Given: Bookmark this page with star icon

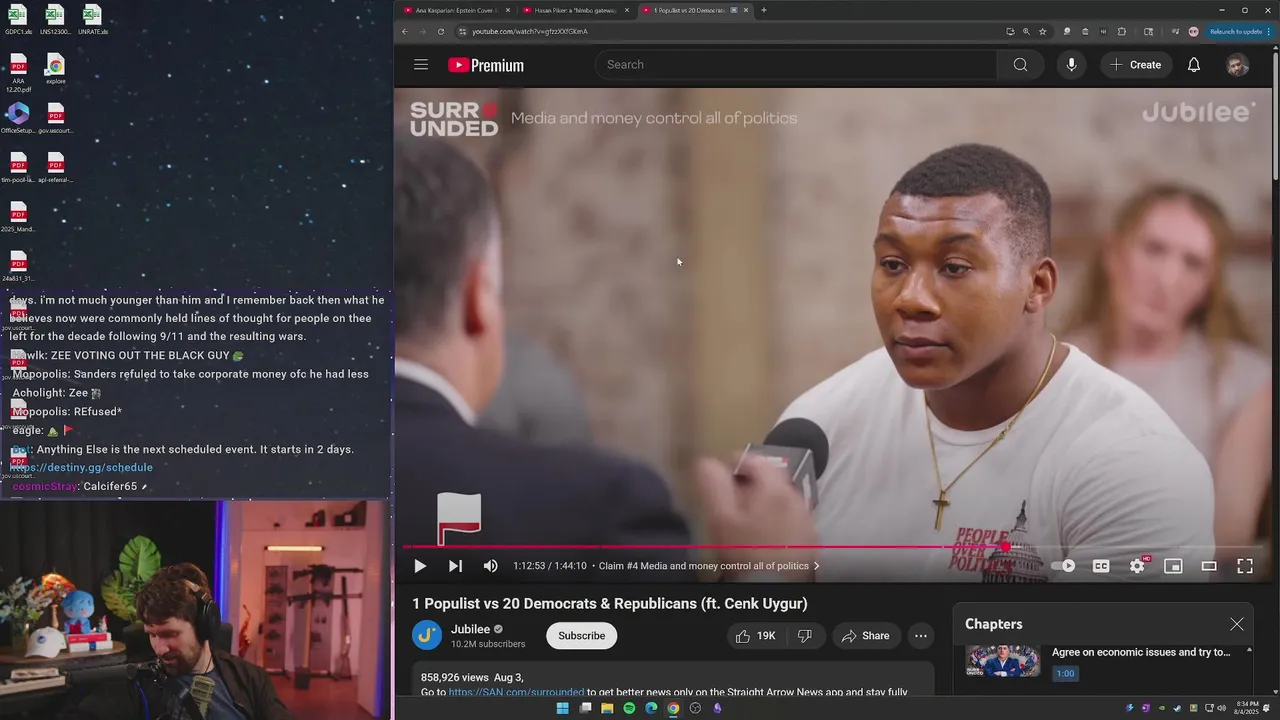Looking at the screenshot, I should (x=1043, y=32).
